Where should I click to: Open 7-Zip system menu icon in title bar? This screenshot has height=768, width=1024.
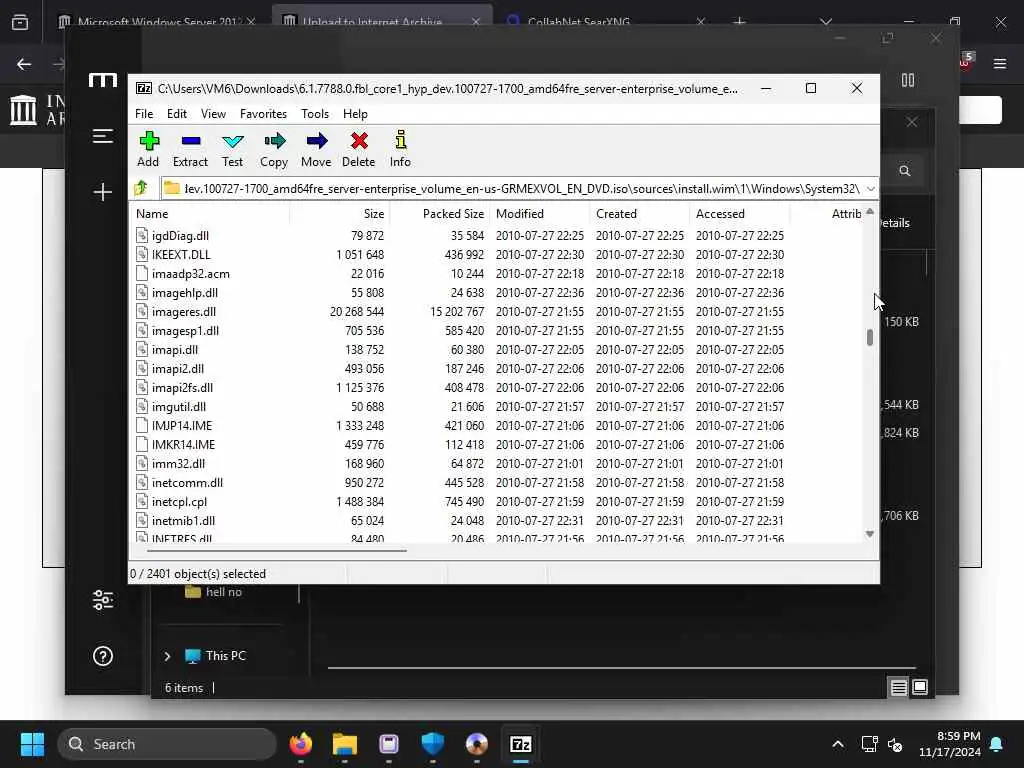pyautogui.click(x=144, y=89)
